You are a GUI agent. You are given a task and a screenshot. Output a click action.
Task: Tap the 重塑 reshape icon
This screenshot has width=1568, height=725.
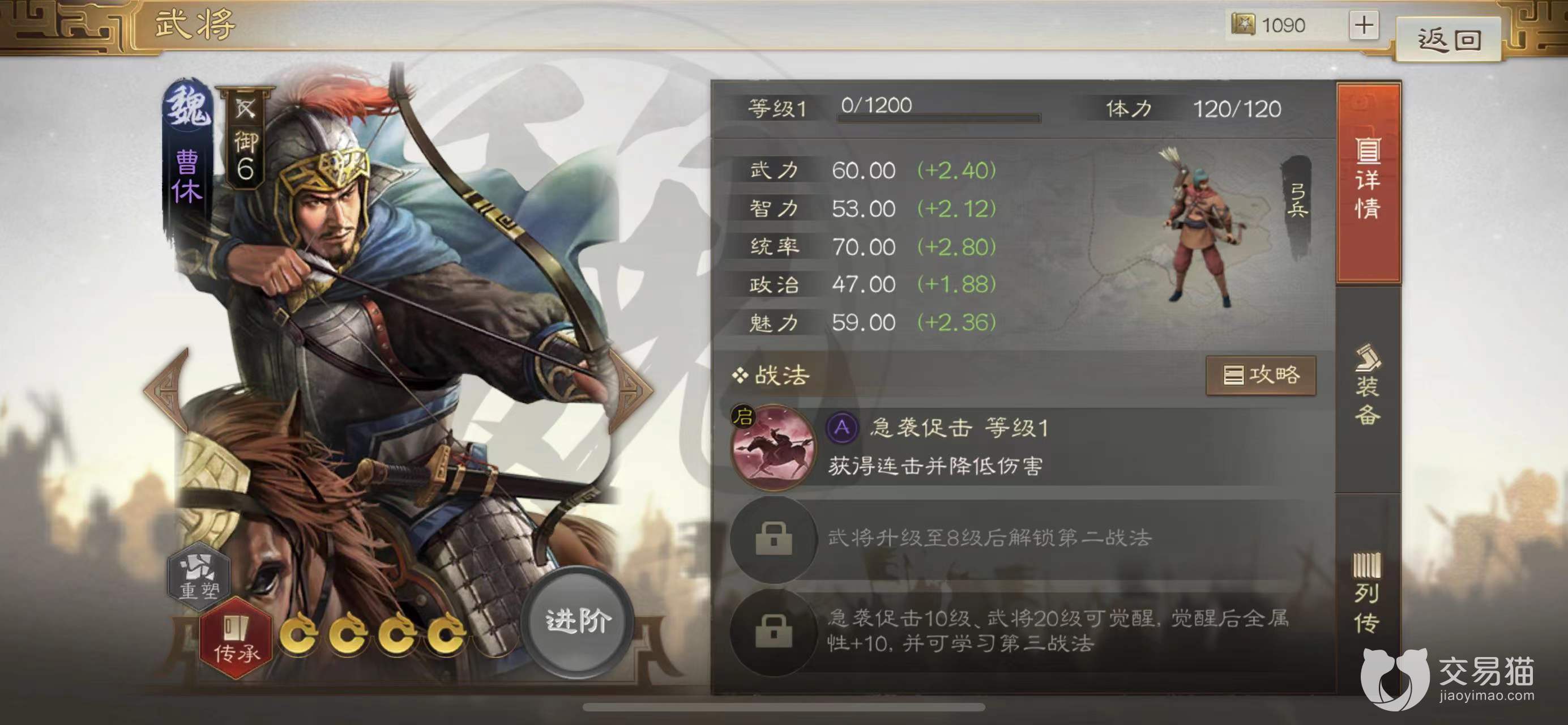[x=198, y=576]
